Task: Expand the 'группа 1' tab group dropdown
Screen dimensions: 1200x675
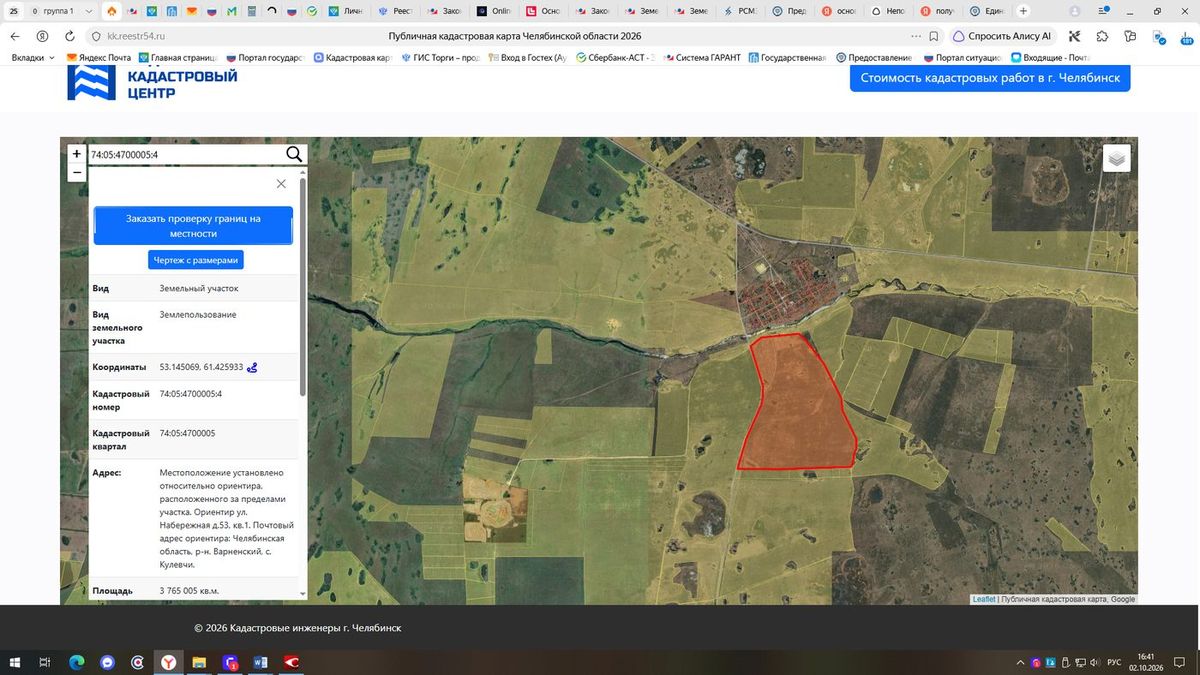Action: tap(89, 11)
